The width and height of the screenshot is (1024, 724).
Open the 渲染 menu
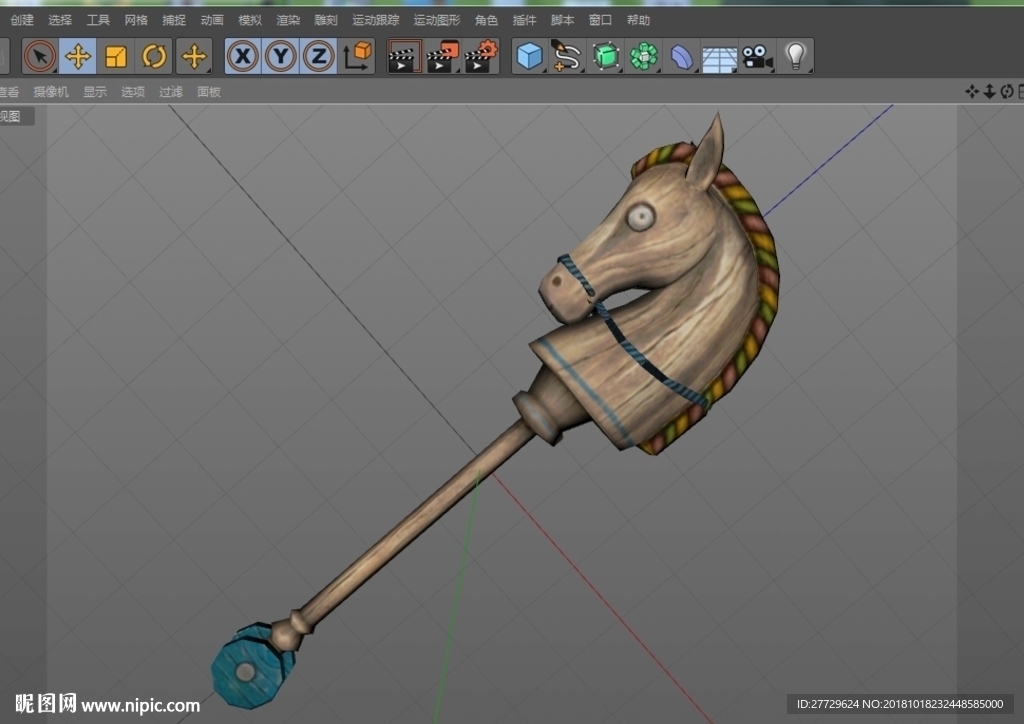tap(287, 20)
